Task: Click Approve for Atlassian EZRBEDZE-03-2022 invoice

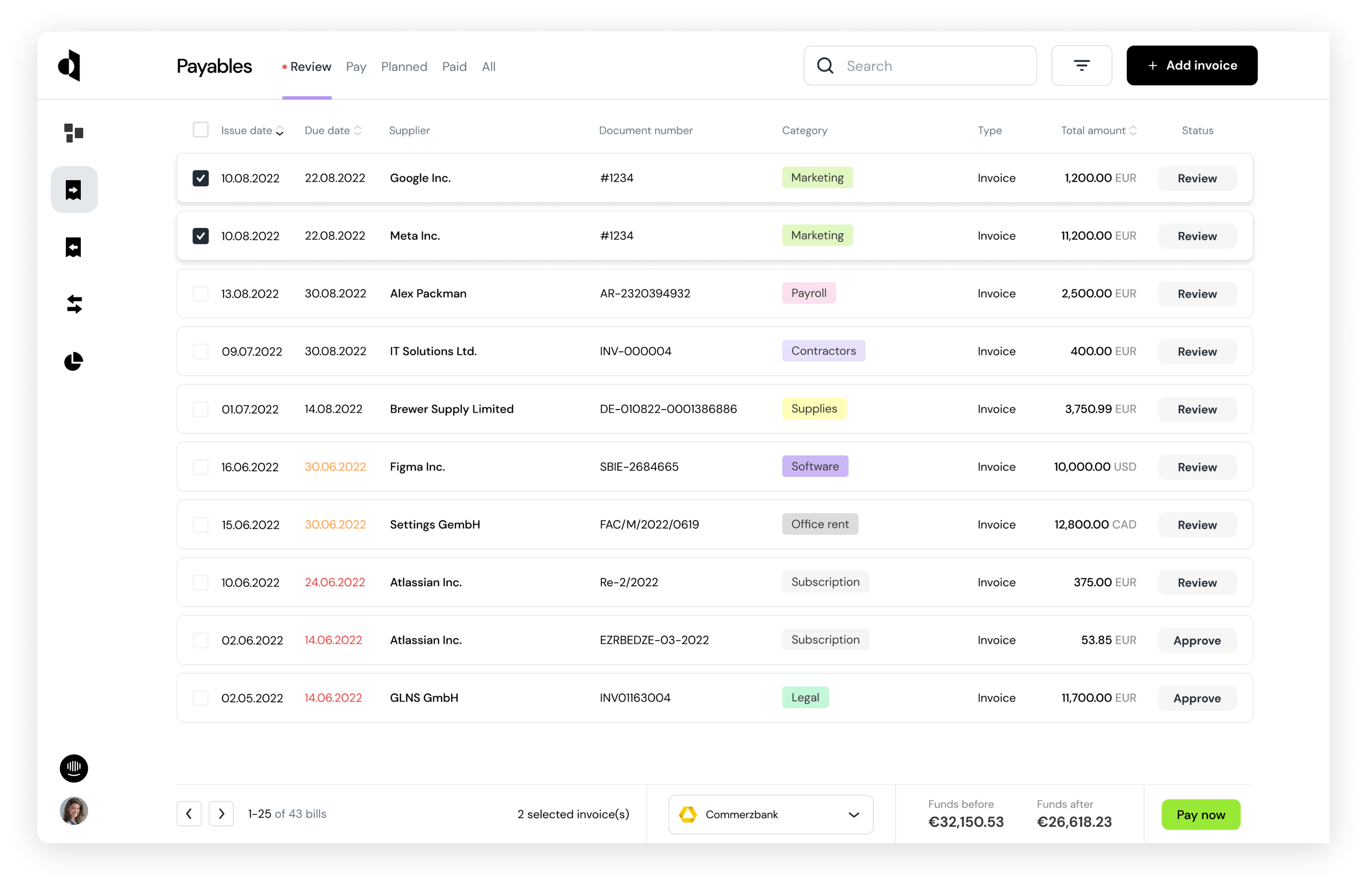Action: click(x=1197, y=641)
